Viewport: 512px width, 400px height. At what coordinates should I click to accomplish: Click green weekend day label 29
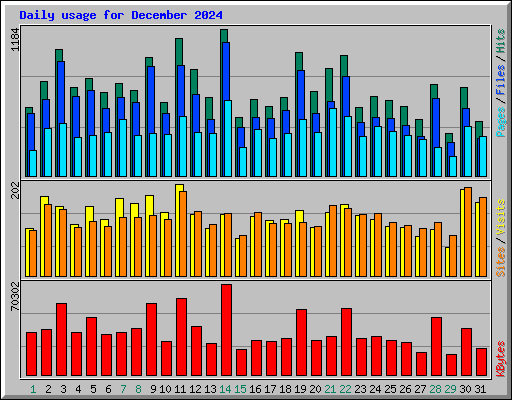[450, 389]
